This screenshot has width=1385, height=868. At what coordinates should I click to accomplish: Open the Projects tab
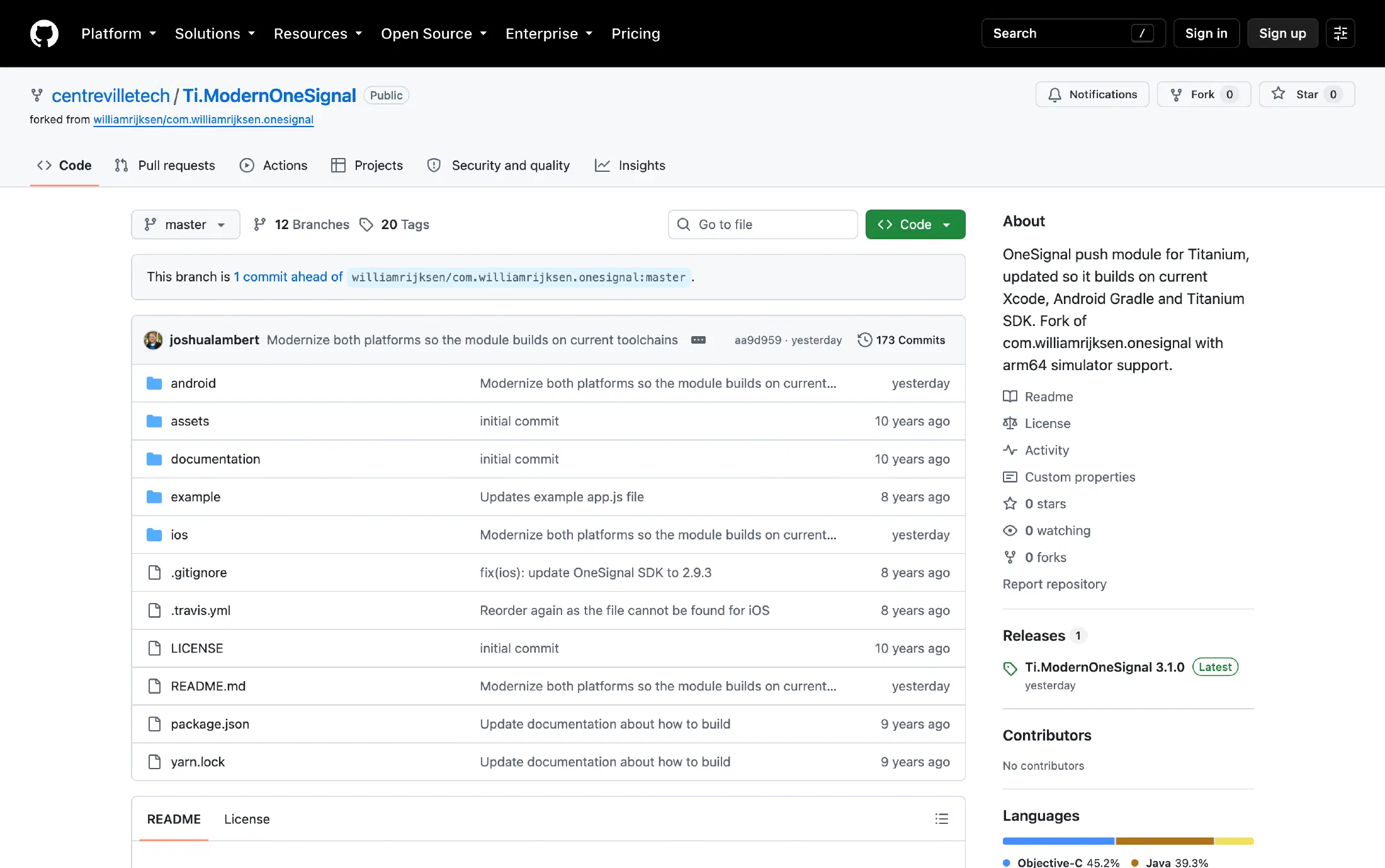point(367,166)
